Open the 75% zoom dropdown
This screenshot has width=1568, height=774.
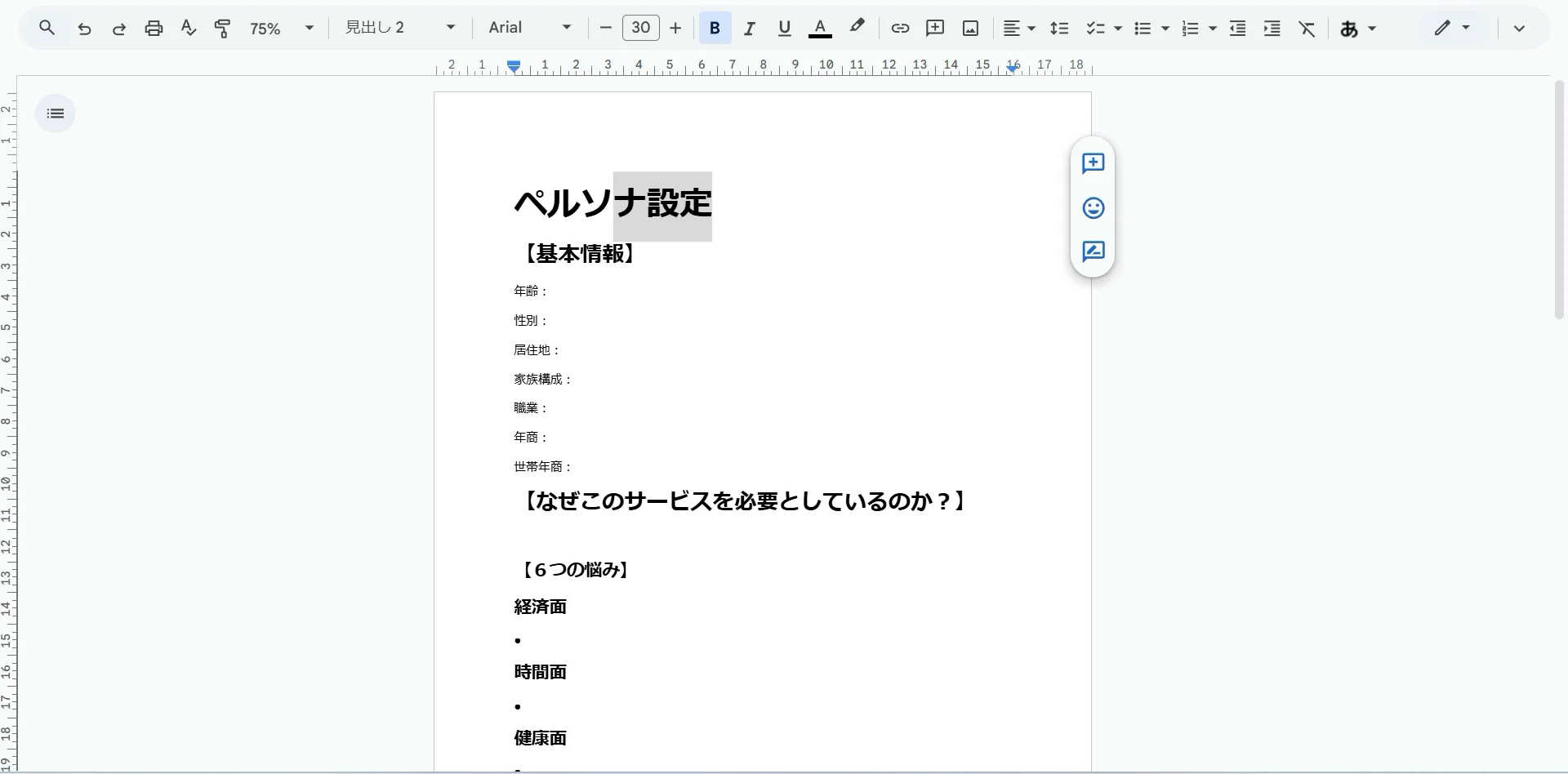282,29
